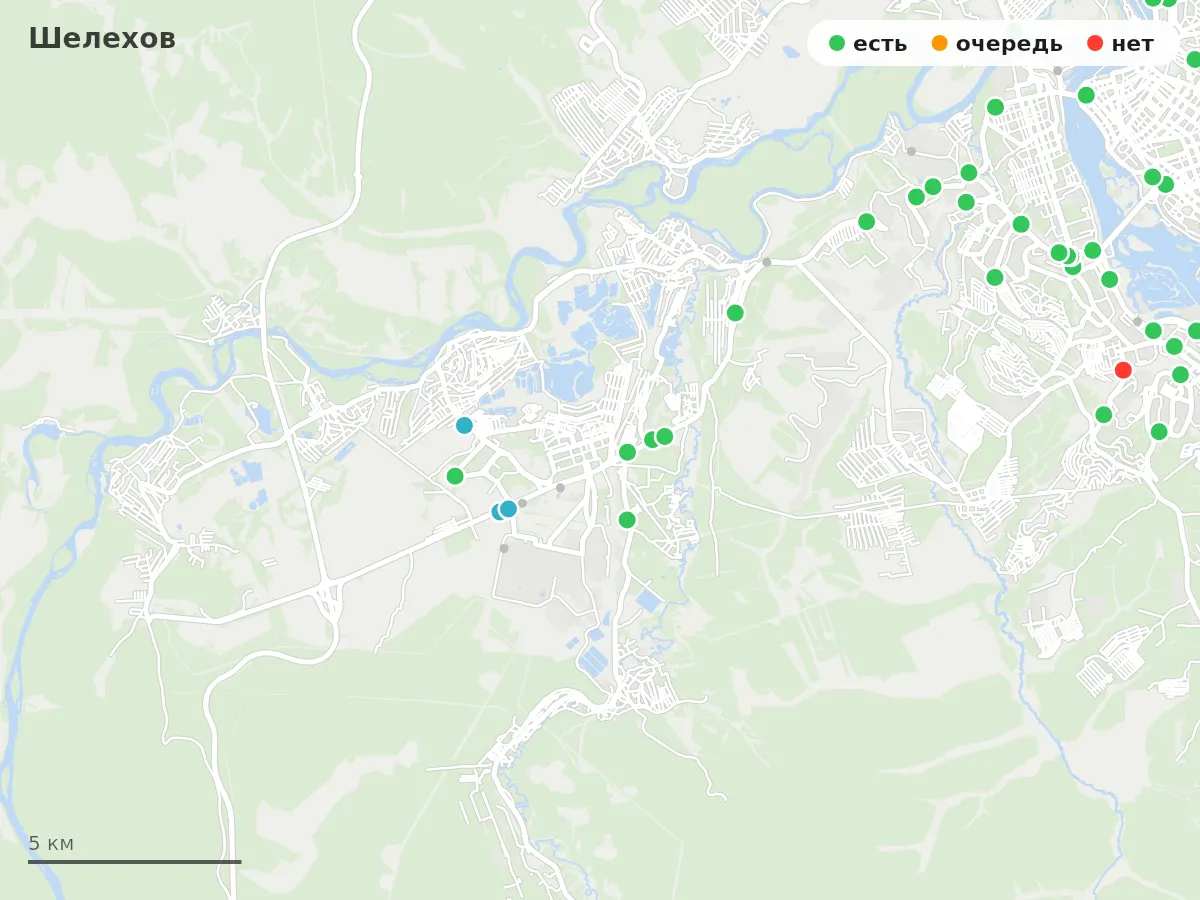Click the single red station marker on the map

pos(1123,370)
